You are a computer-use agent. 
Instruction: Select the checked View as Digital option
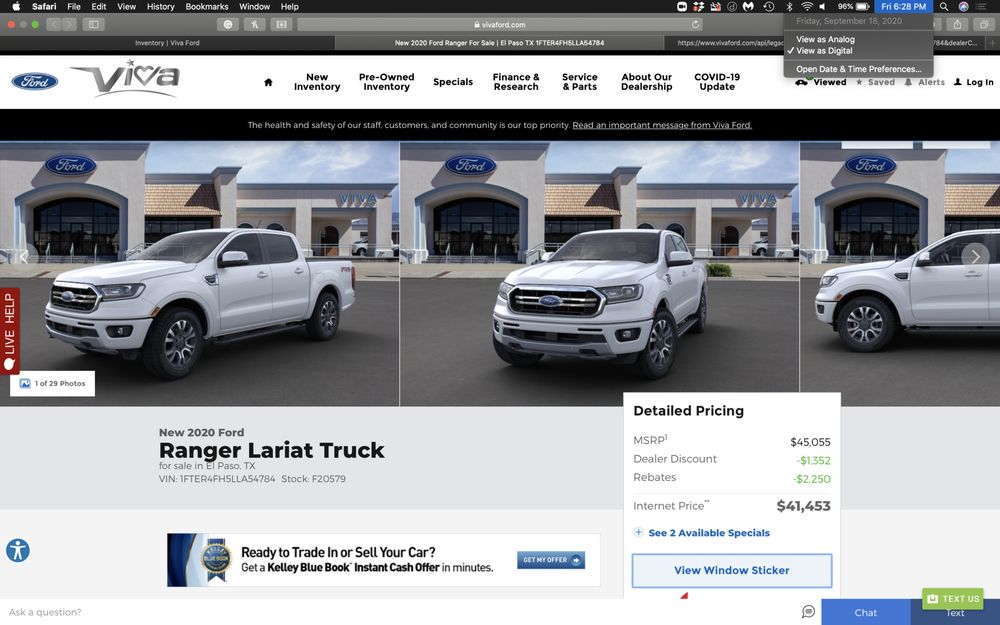click(858, 50)
